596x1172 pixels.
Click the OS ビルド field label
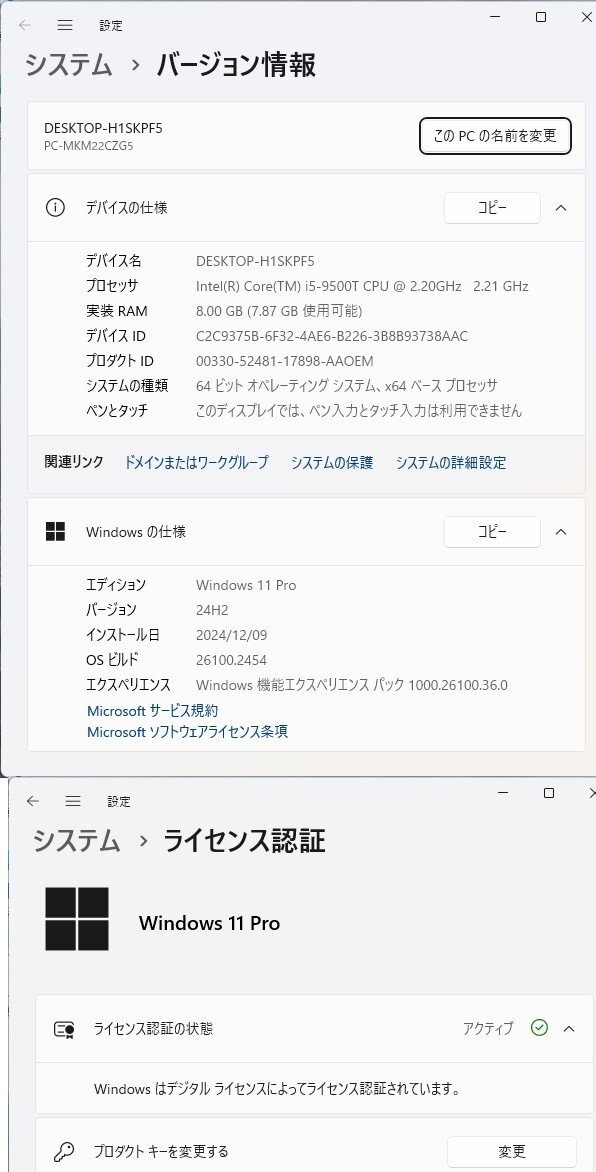[112, 660]
